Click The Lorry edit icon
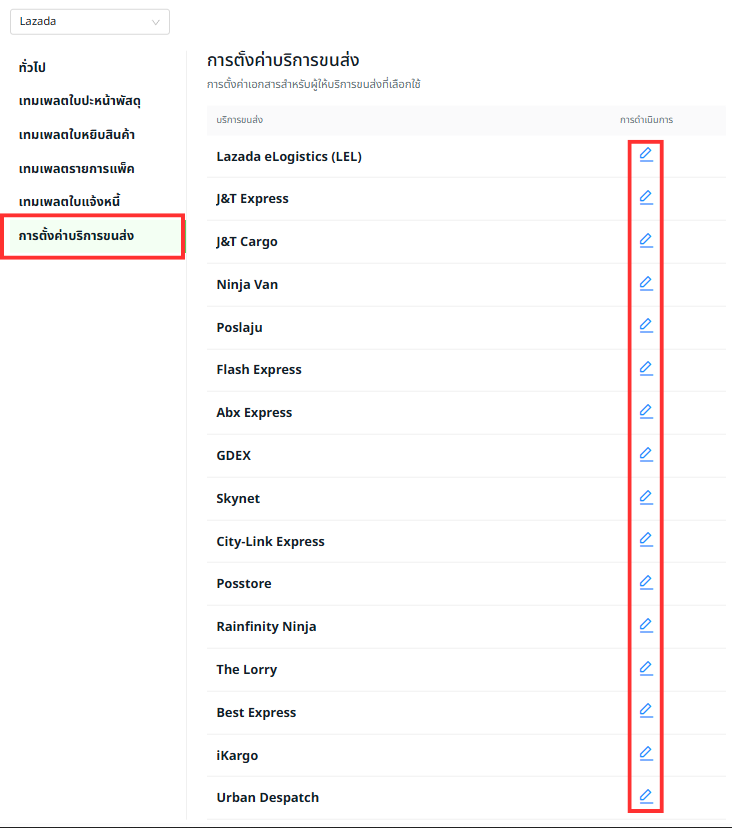Viewport: 732px width, 828px height. click(x=646, y=669)
